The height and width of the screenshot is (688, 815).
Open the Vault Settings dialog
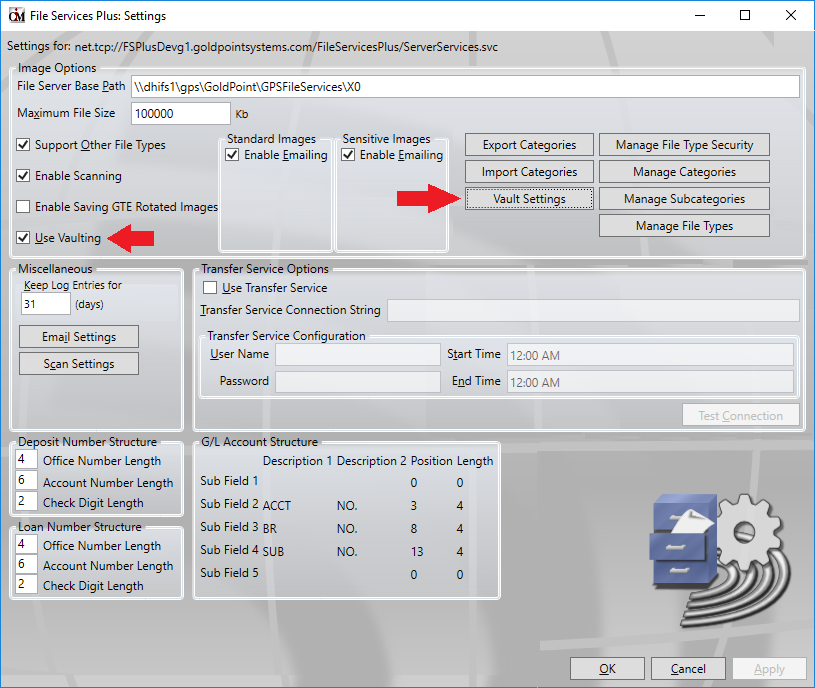click(529, 199)
